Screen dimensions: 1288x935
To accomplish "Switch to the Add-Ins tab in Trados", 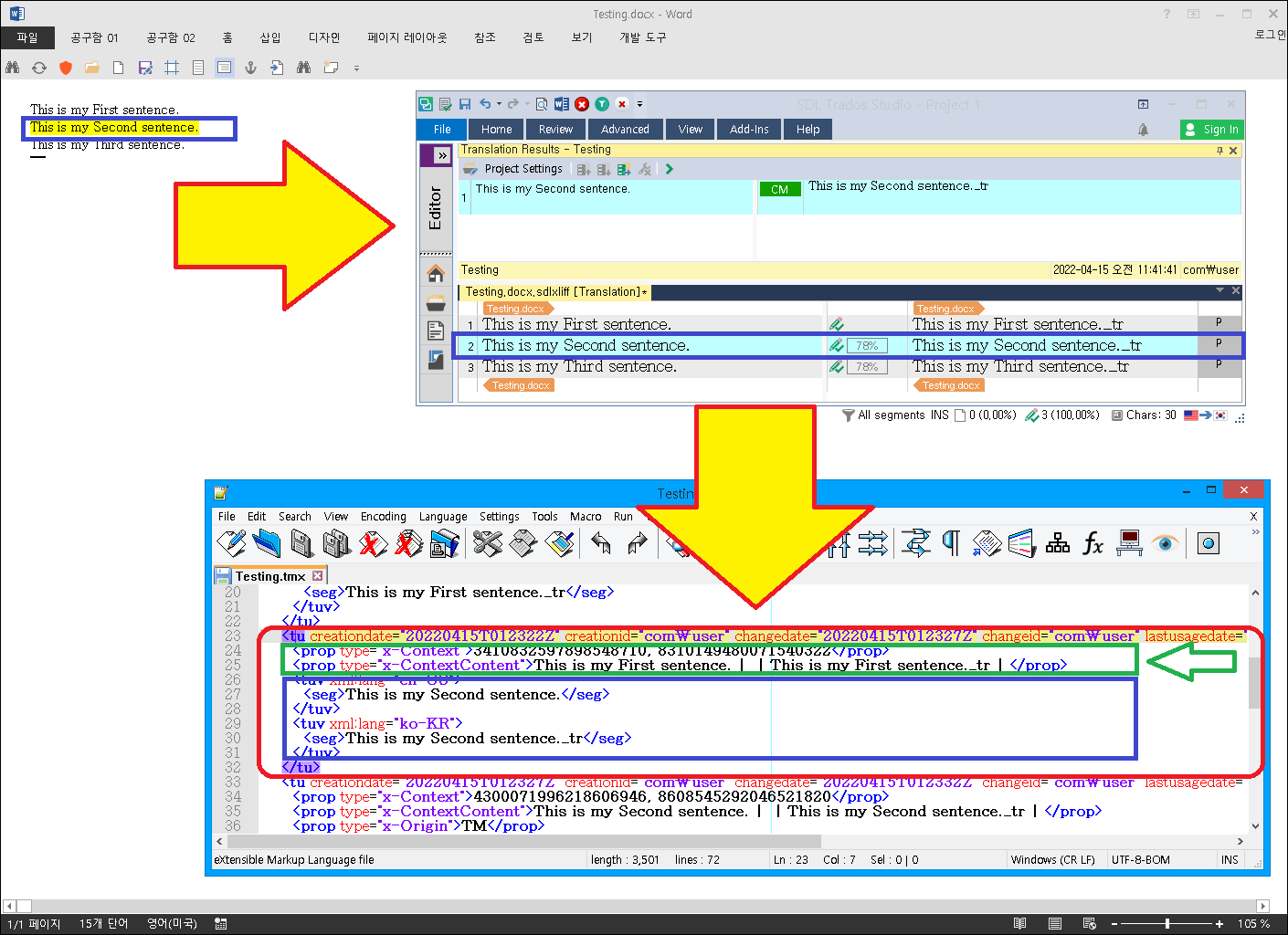I will pyautogui.click(x=750, y=130).
